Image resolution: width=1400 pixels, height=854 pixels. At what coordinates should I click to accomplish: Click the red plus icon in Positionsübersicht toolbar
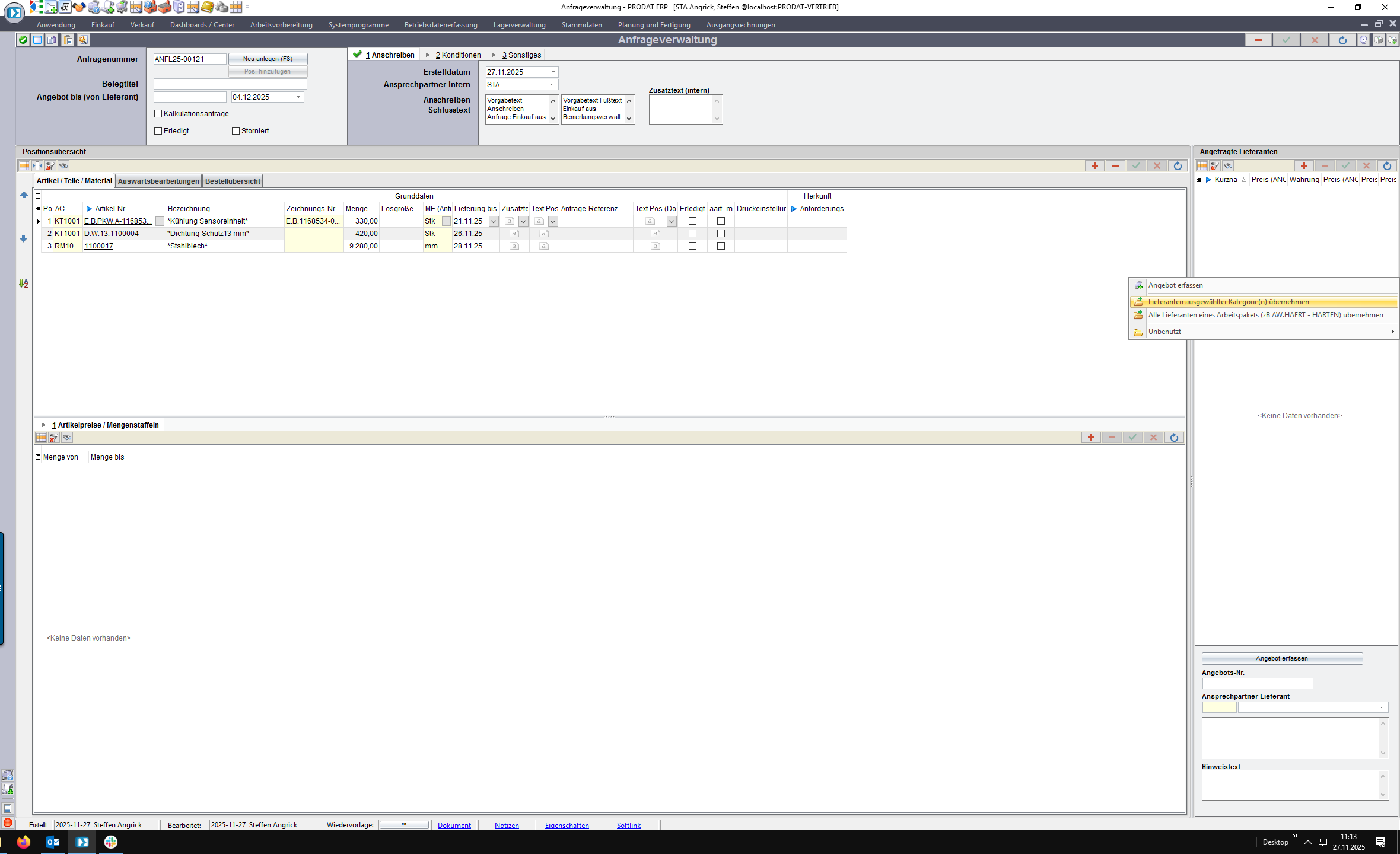tap(1094, 166)
